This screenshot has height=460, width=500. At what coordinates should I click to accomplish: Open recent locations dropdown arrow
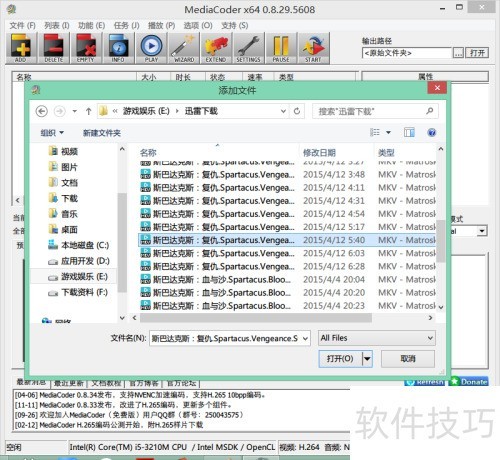point(75,111)
